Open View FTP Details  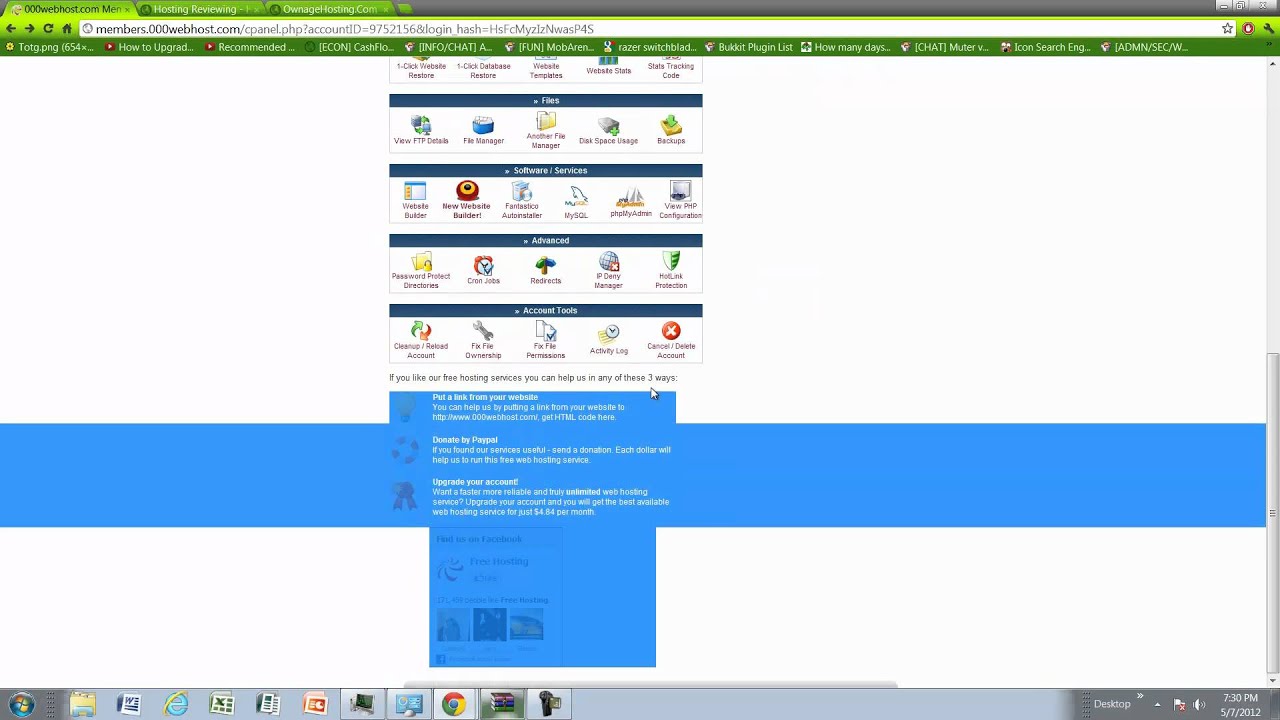click(421, 131)
